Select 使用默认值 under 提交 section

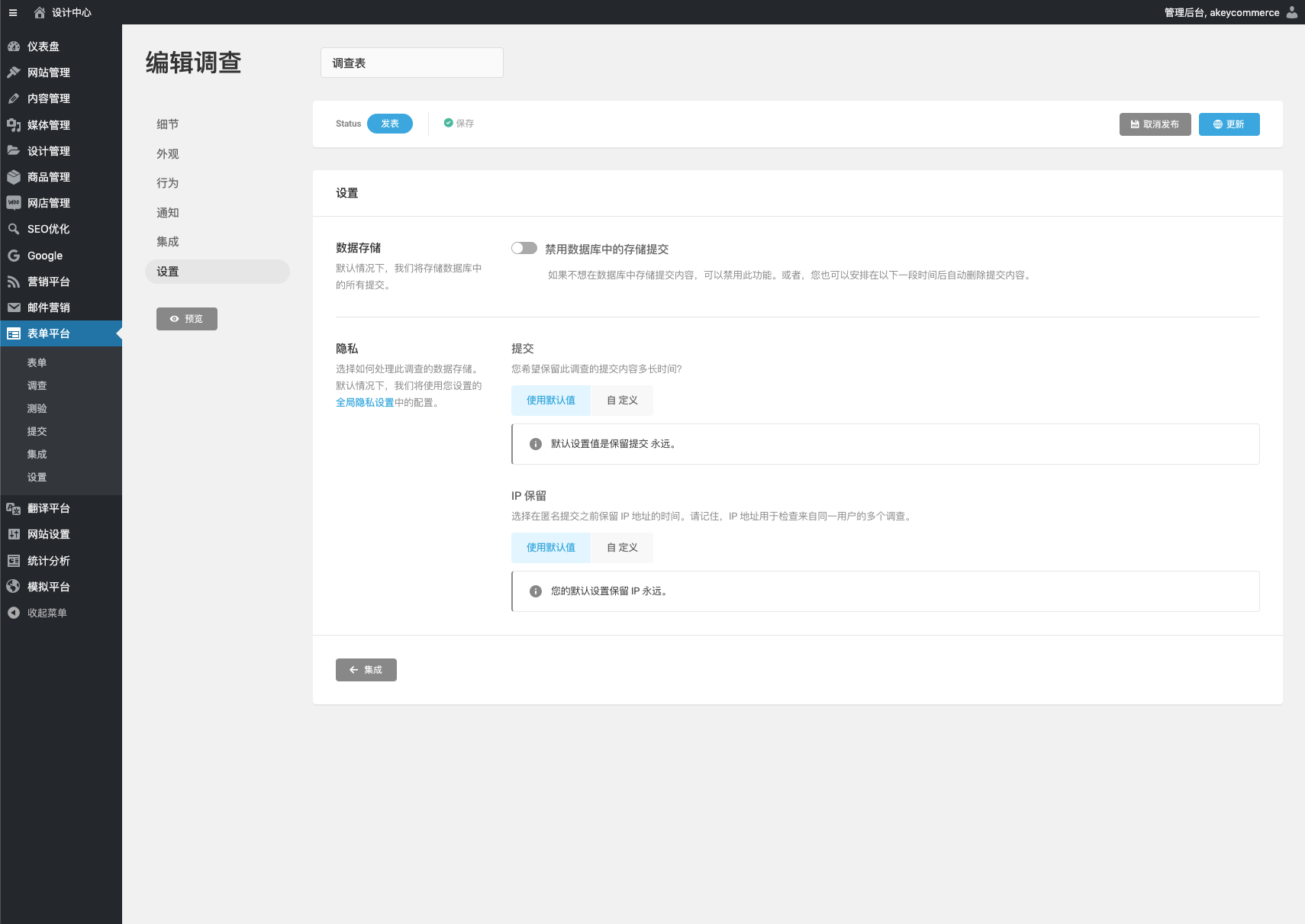pyautogui.click(x=551, y=401)
